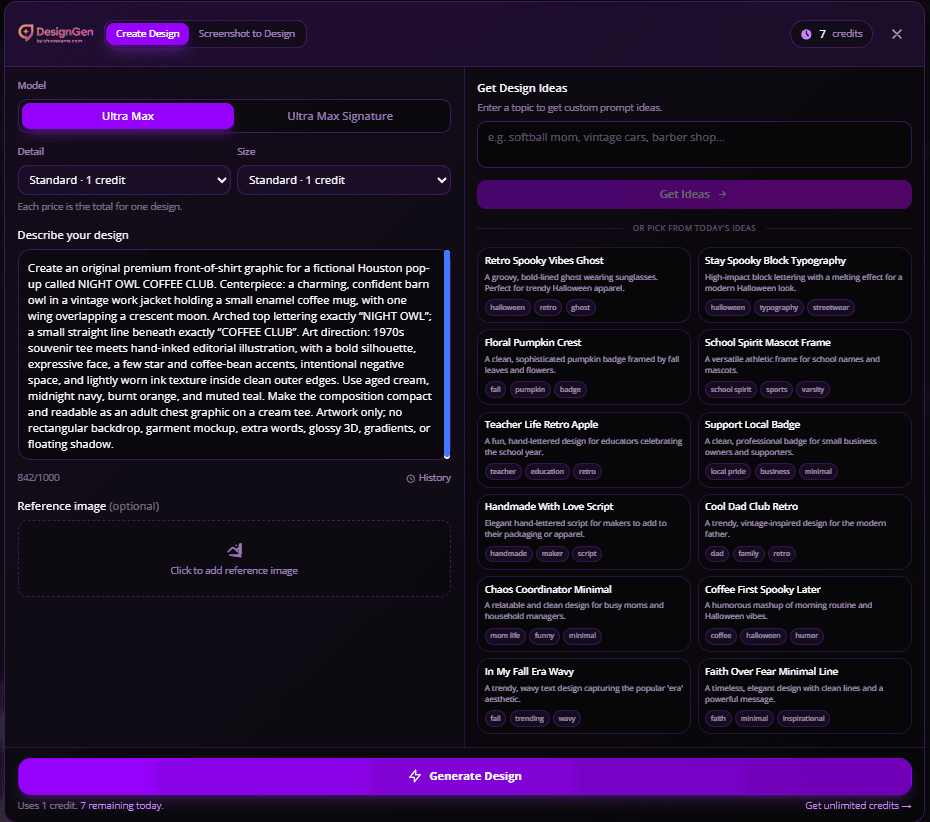The image size is (930, 822).
Task: Click the lightning bolt on Generate Design
Action: pos(415,776)
